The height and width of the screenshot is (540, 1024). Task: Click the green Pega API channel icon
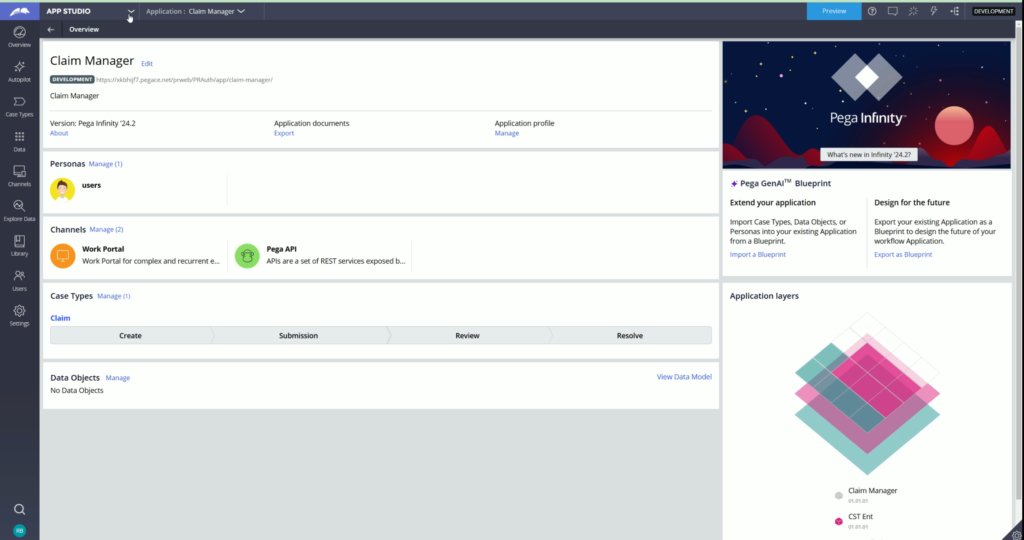(247, 255)
